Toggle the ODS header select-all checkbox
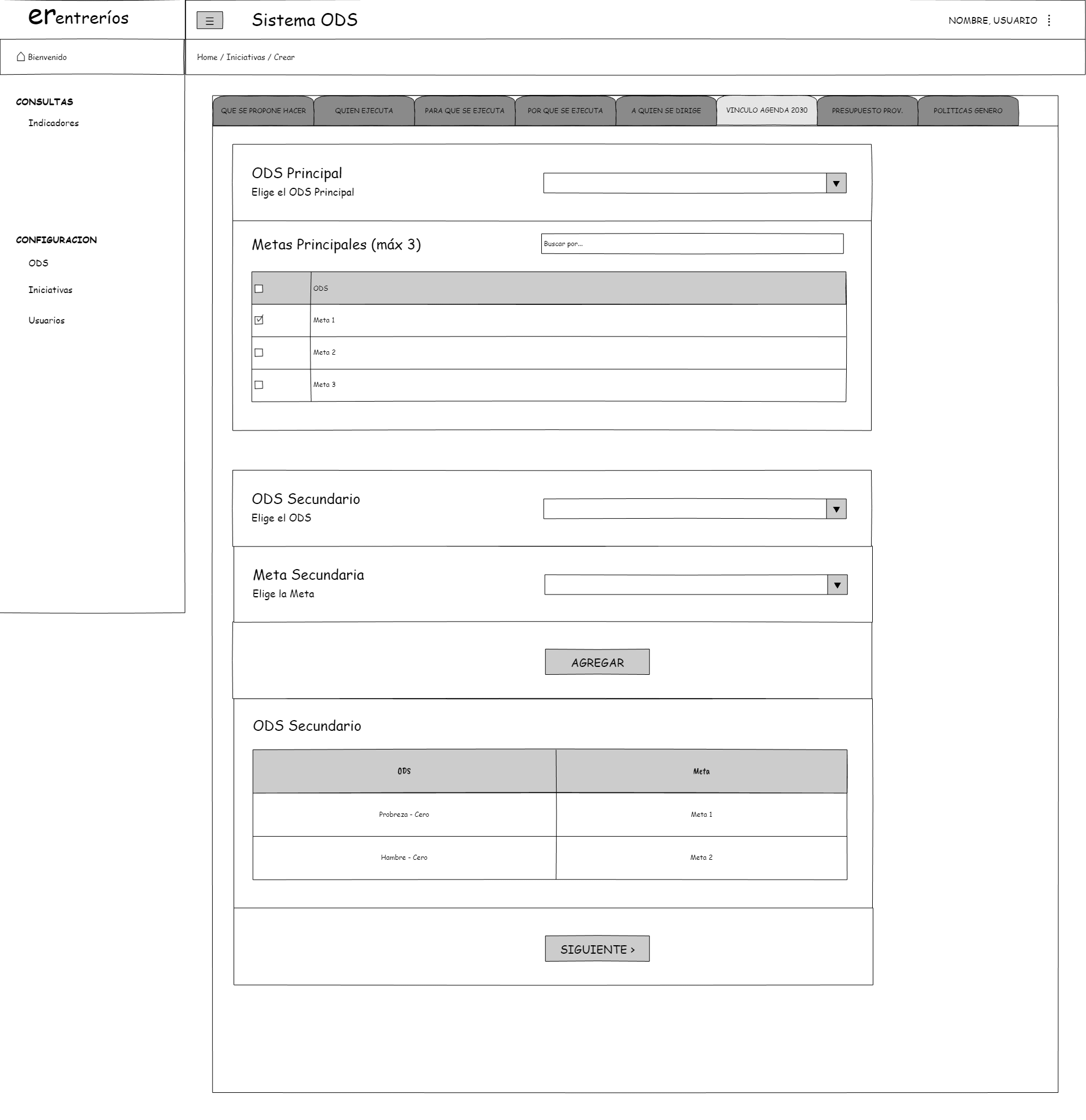 pyautogui.click(x=259, y=288)
